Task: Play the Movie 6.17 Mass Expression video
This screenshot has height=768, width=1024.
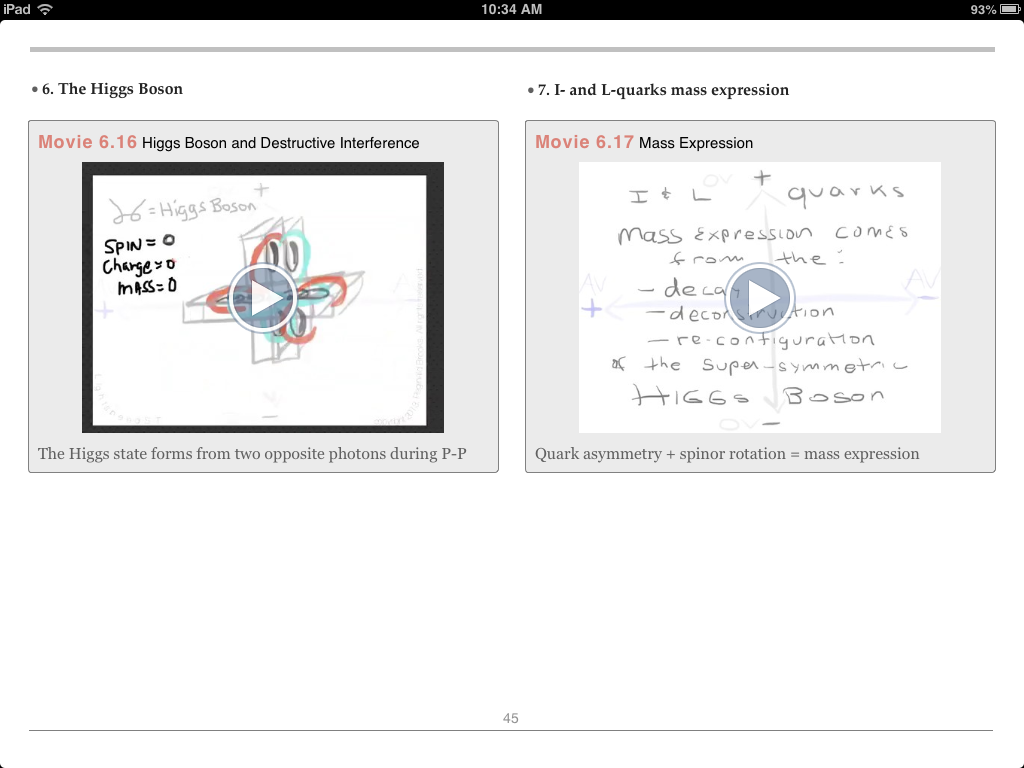Action: pos(759,297)
